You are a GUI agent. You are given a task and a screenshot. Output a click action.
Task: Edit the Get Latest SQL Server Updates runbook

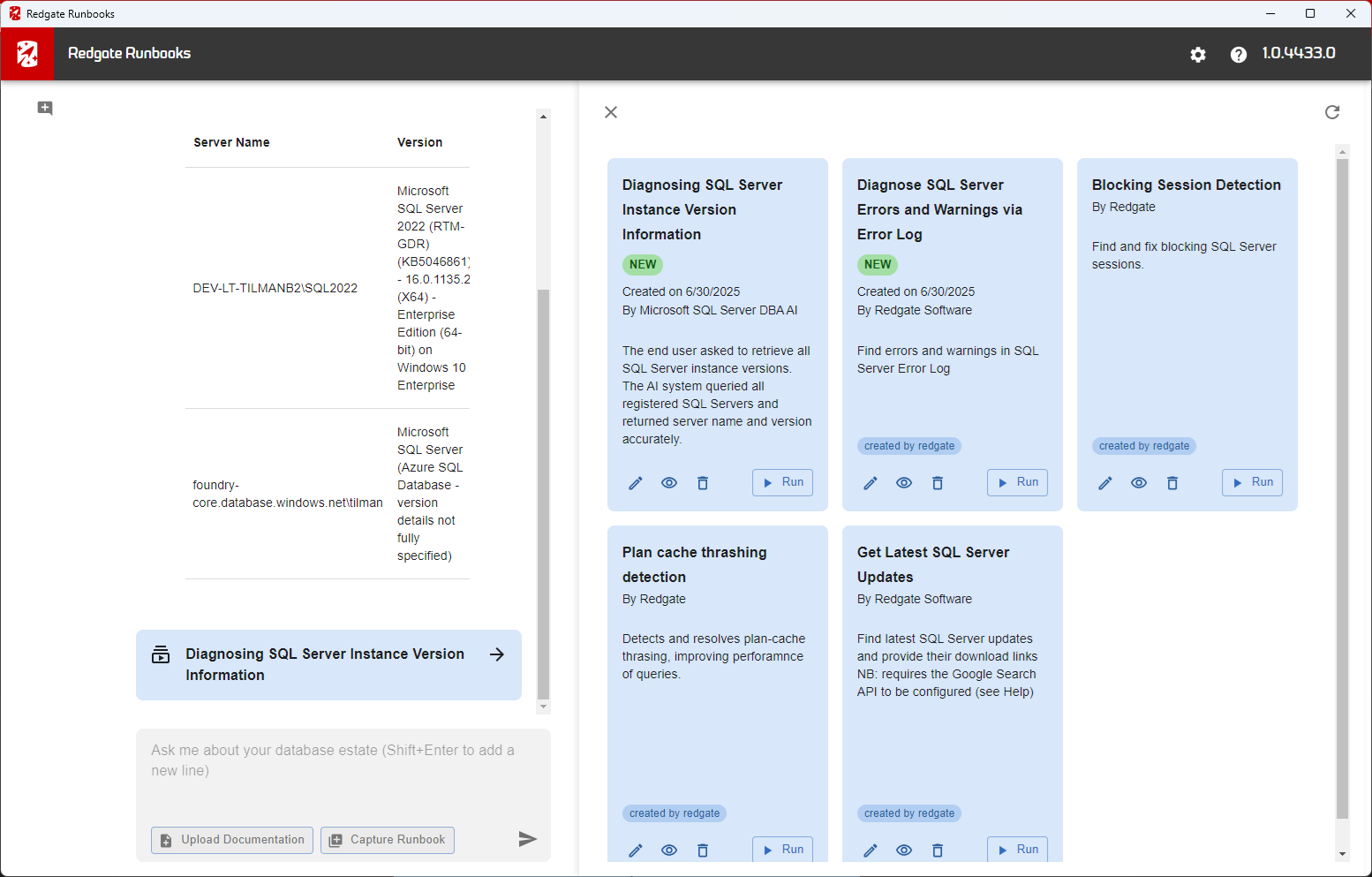click(x=870, y=850)
